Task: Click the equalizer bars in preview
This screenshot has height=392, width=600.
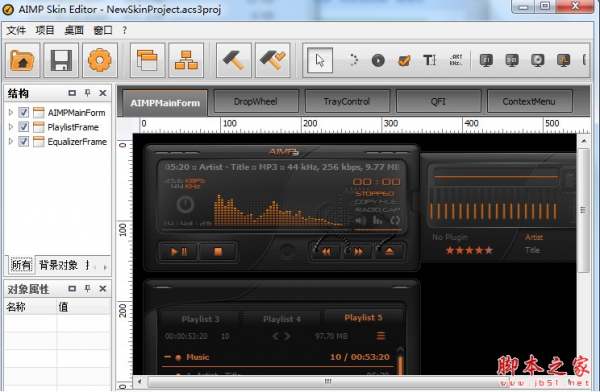Action: click(494, 211)
